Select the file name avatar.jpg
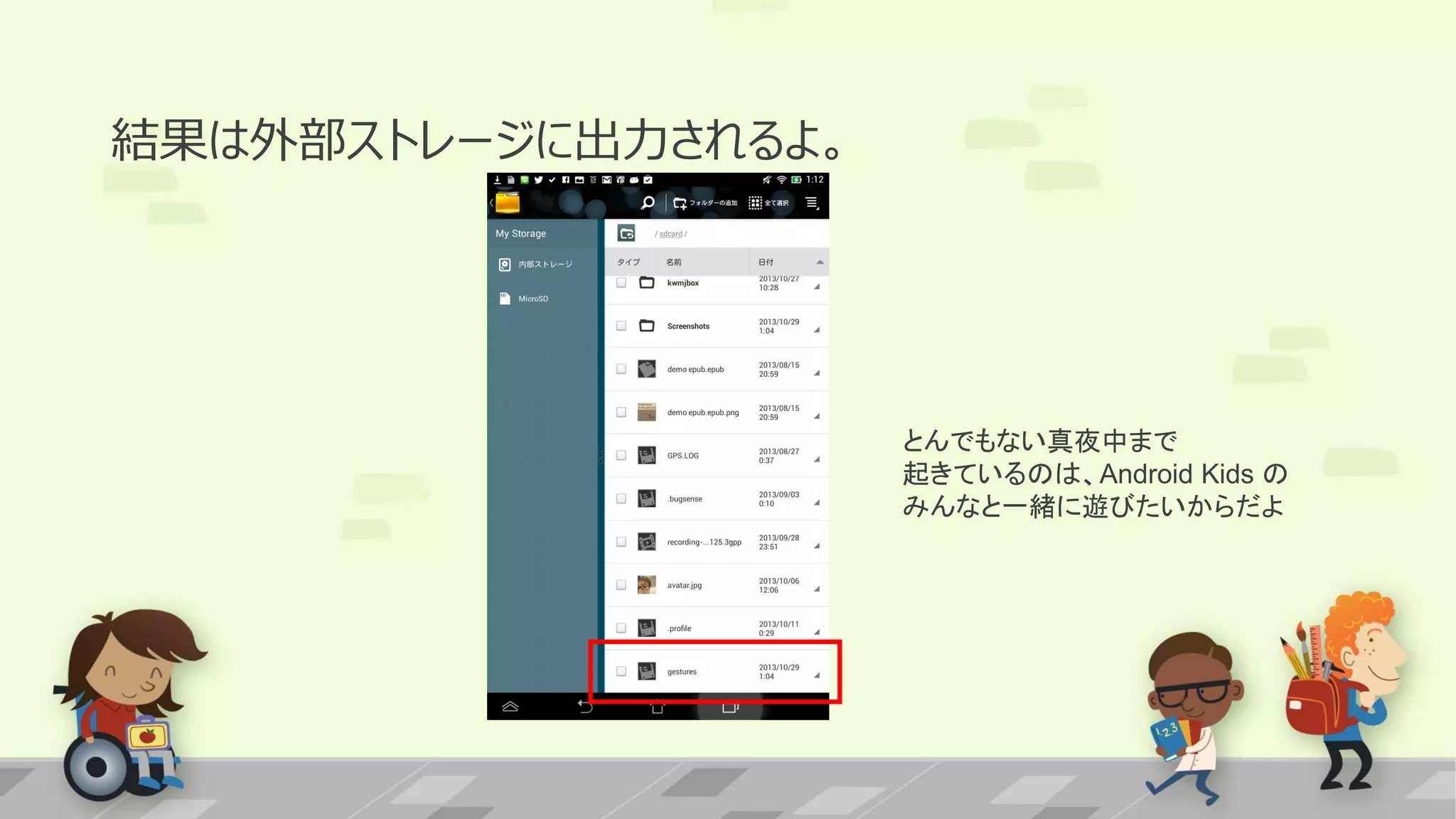The image size is (1456, 819). [685, 586]
